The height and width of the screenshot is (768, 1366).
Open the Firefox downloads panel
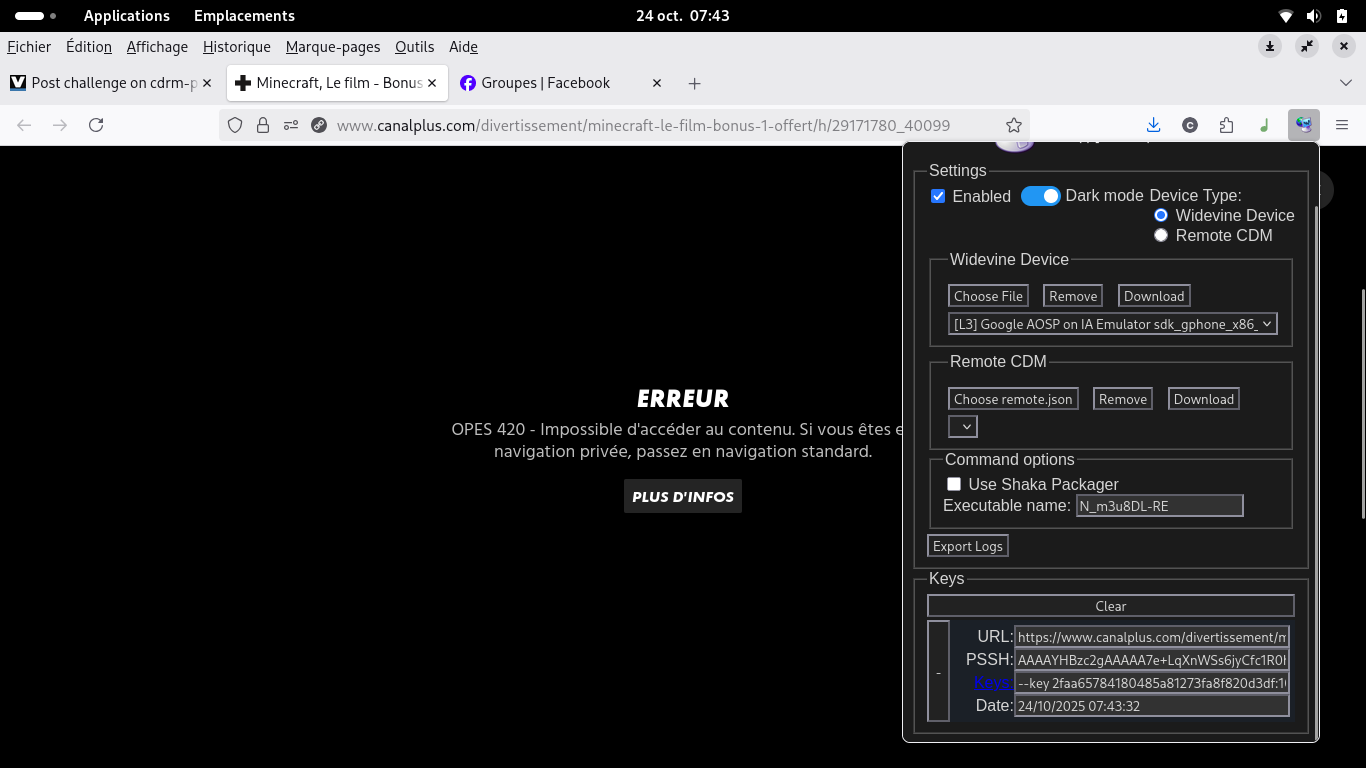pyautogui.click(x=1153, y=125)
